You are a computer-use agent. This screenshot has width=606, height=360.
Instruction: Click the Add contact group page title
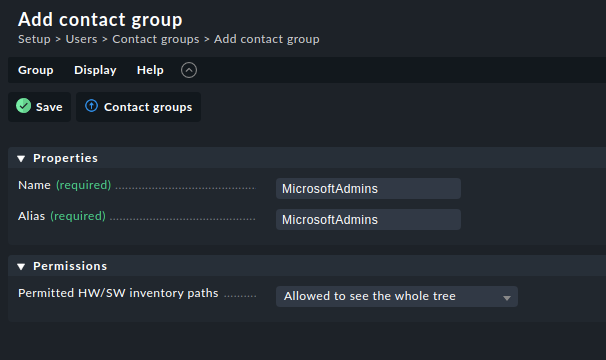(x=100, y=20)
